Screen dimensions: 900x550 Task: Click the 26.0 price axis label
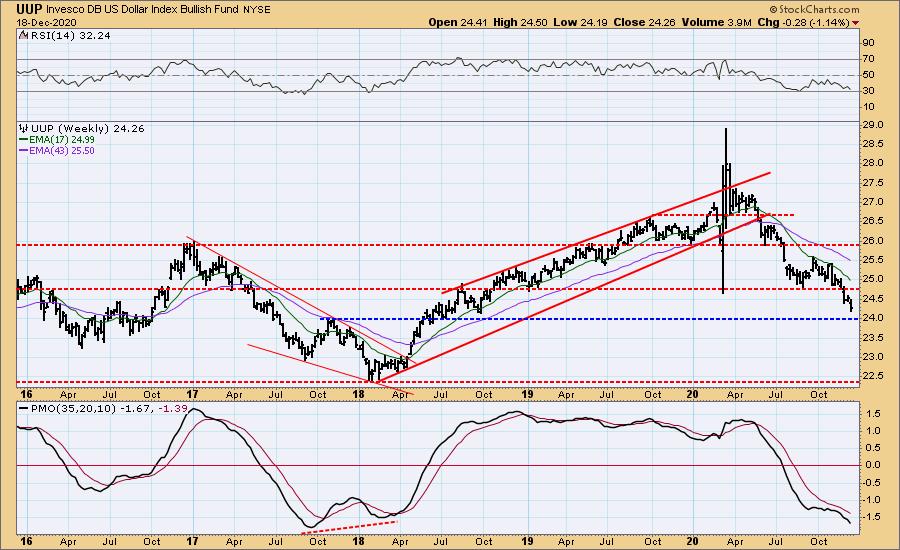pyautogui.click(x=872, y=241)
